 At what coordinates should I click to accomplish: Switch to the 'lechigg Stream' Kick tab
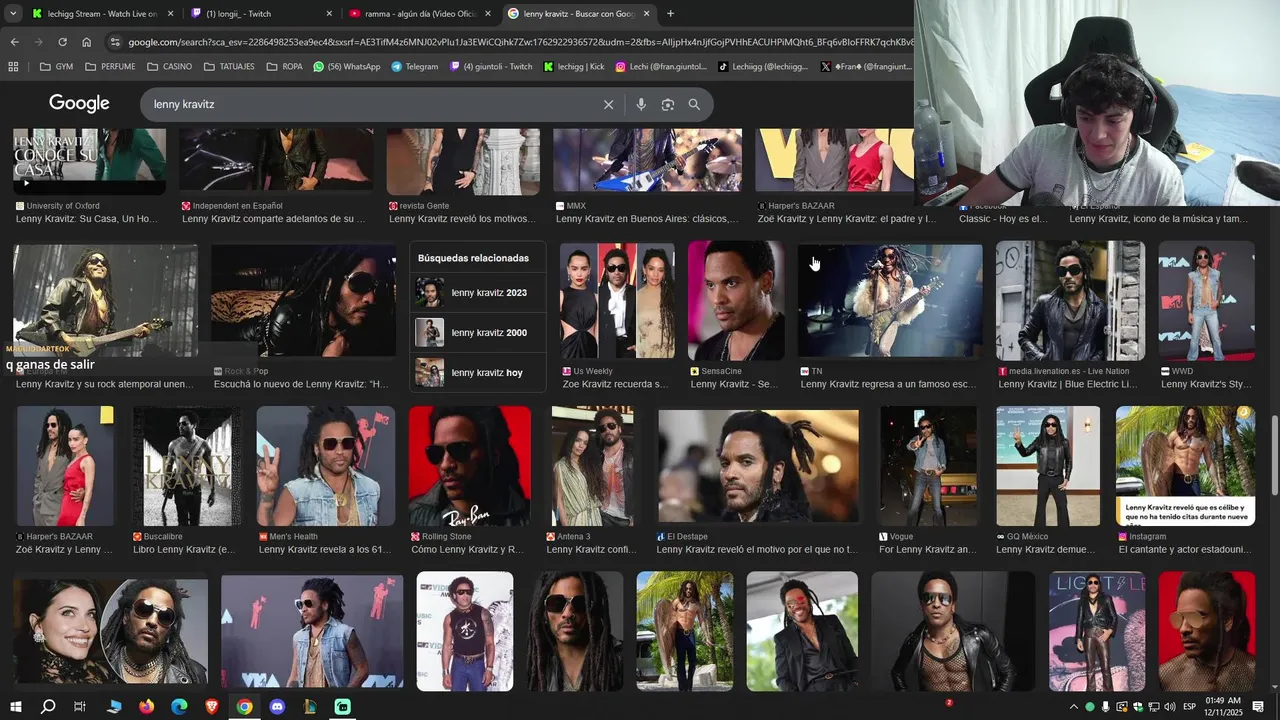click(x=102, y=14)
